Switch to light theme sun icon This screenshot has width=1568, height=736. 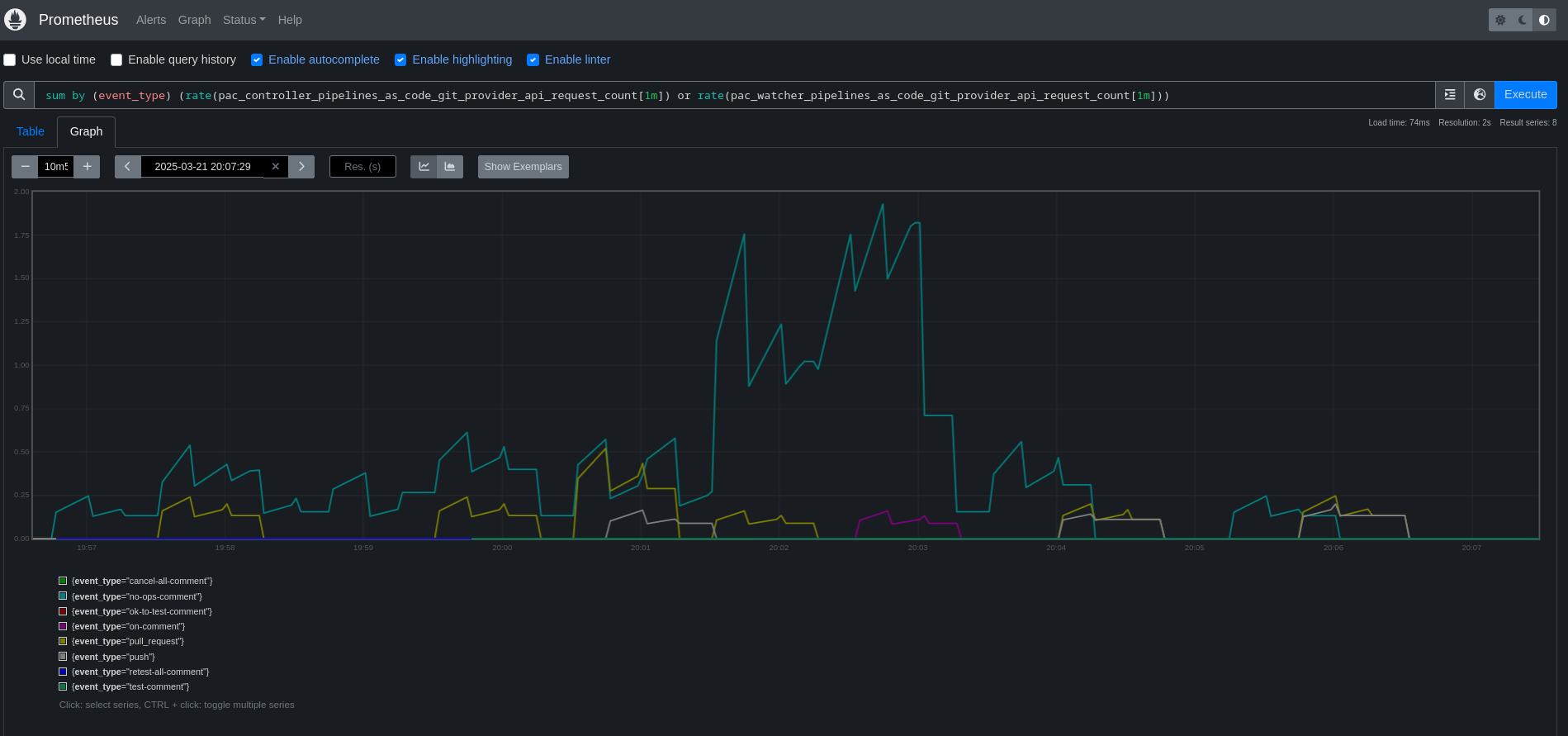(1500, 20)
